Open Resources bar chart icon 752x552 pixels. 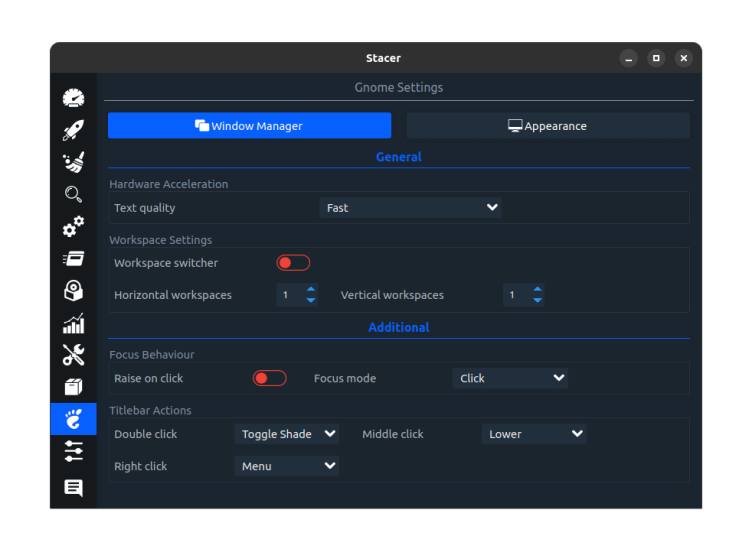[x=73, y=323]
